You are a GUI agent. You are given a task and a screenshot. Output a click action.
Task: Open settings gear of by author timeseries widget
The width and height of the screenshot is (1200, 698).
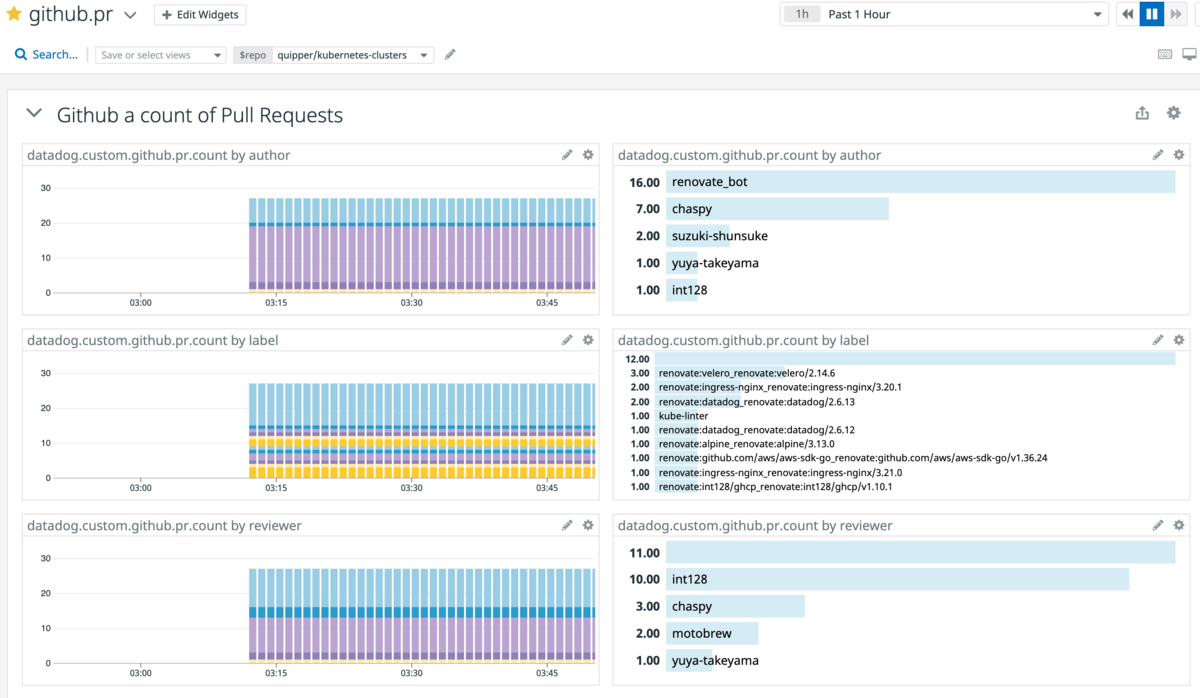(588, 155)
